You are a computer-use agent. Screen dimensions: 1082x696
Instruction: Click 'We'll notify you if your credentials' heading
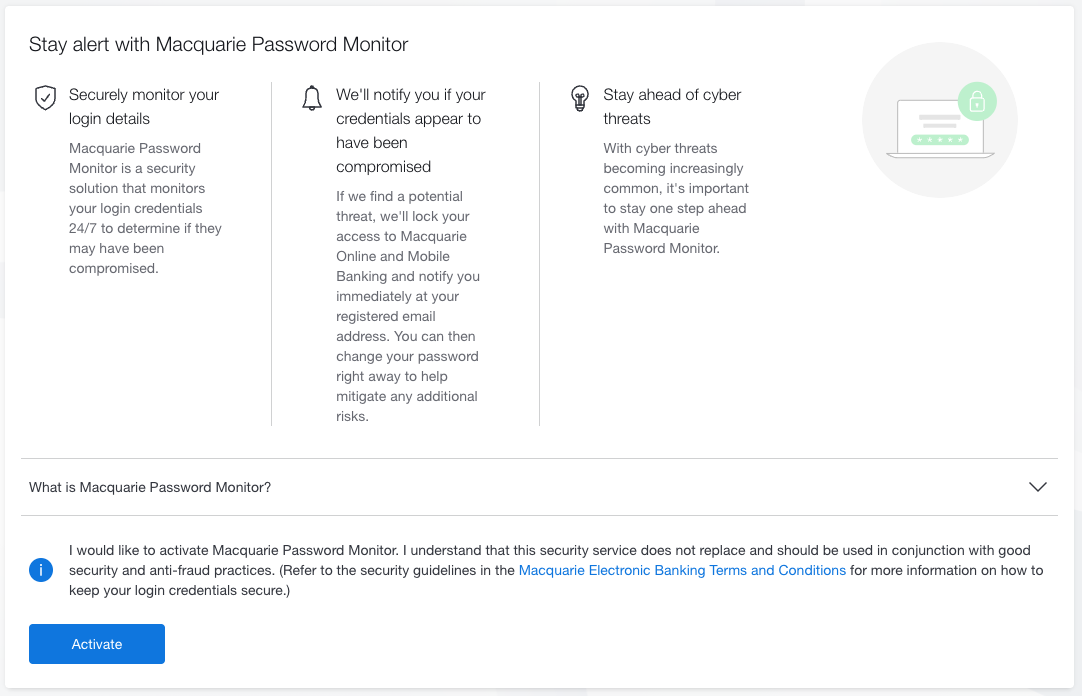point(411,130)
